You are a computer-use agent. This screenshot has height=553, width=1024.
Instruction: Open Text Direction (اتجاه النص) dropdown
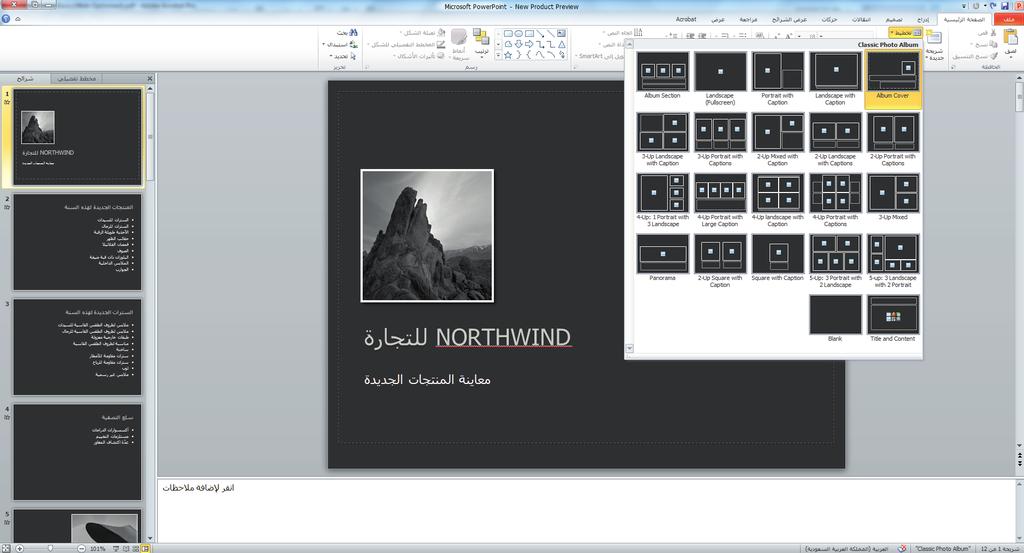point(621,33)
